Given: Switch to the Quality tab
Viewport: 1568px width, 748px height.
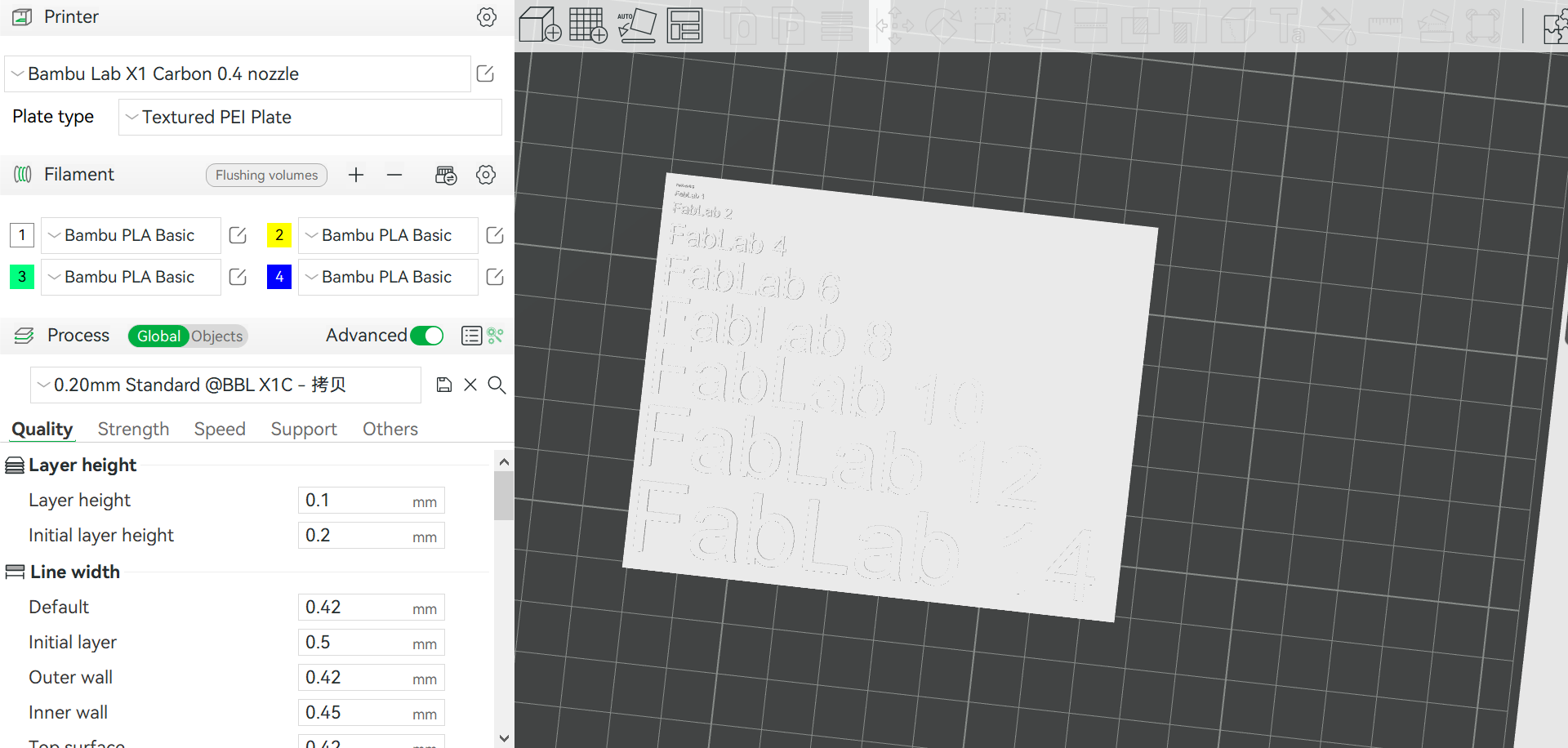Looking at the screenshot, I should click(42, 429).
